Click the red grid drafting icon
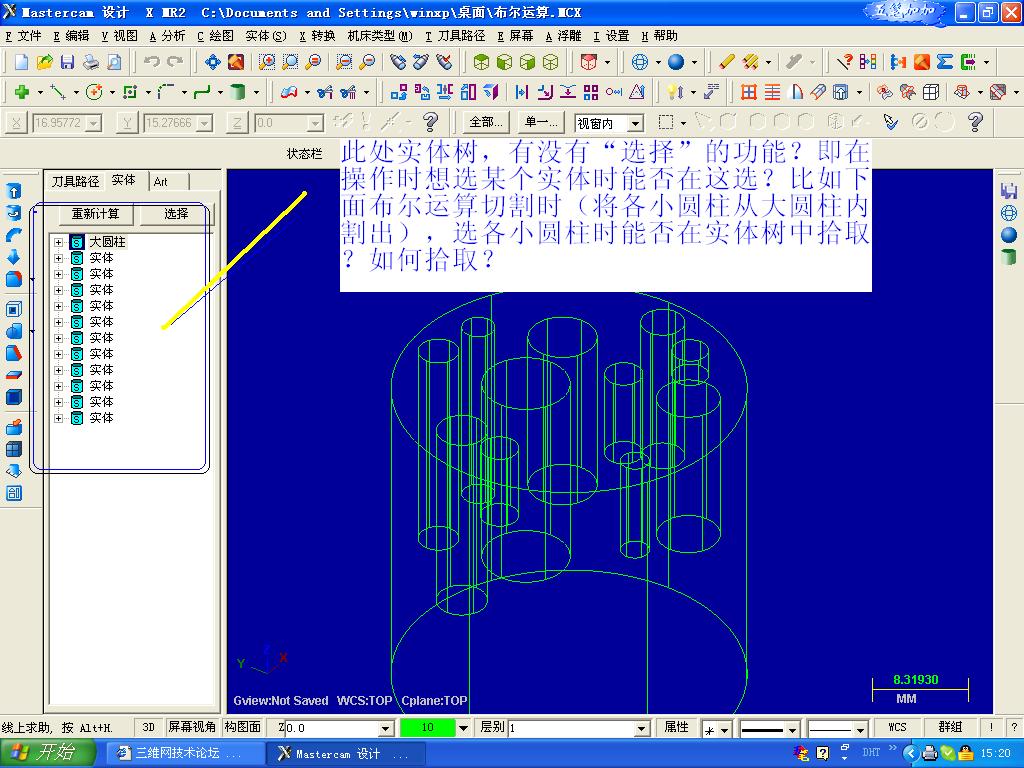The width and height of the screenshot is (1024, 768). coord(748,92)
